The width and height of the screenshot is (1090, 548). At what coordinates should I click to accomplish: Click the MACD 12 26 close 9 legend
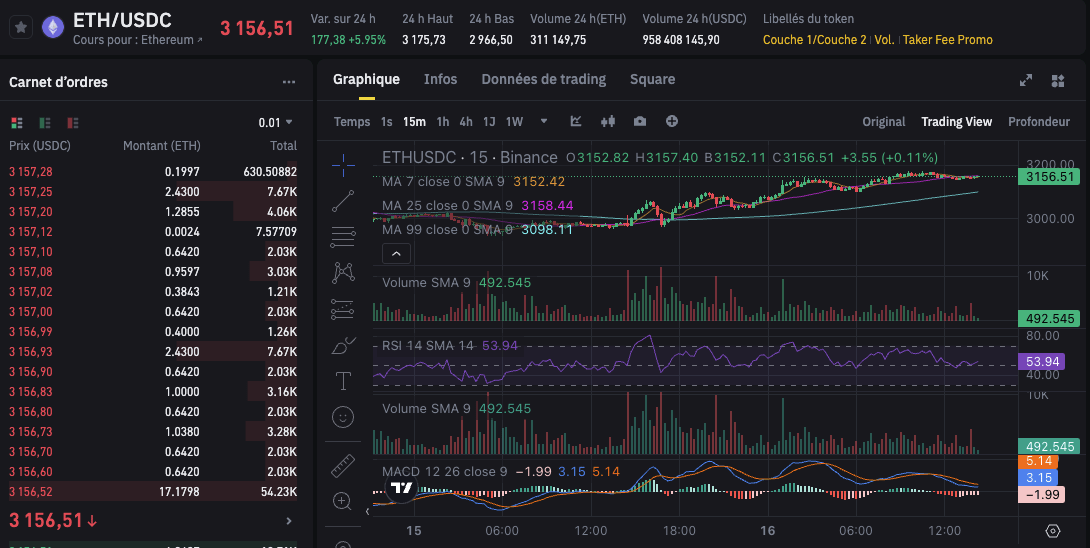(444, 472)
